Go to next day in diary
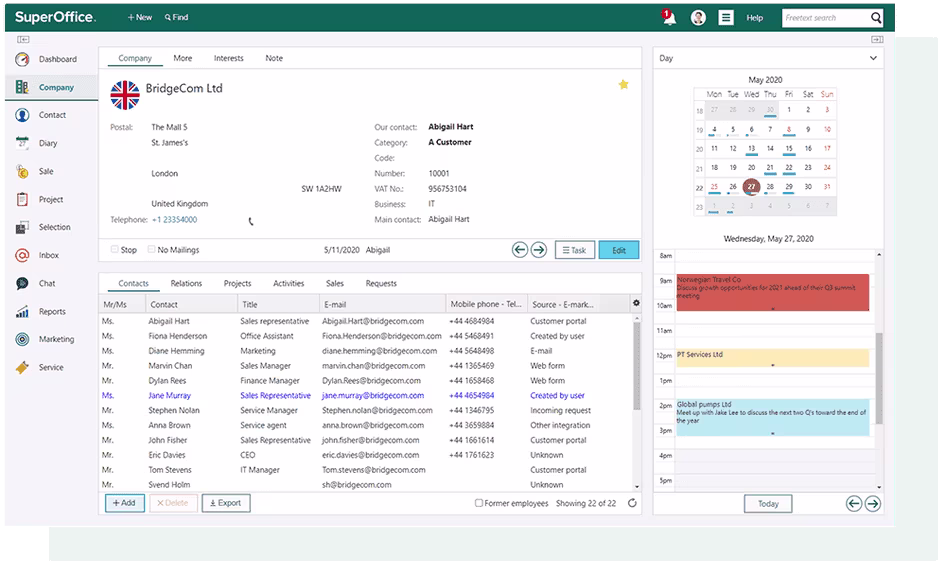Viewport: 946px width, 570px height. pyautogui.click(x=873, y=504)
